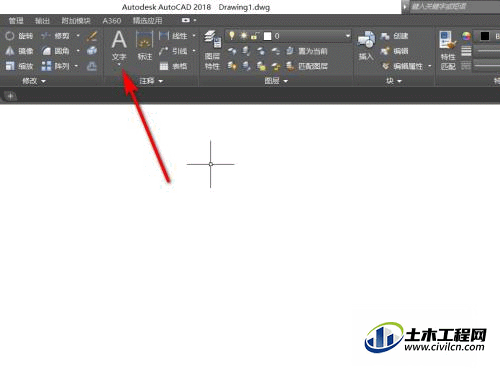
Task: Expand the Annotation (注释) panel
Action: (151, 81)
